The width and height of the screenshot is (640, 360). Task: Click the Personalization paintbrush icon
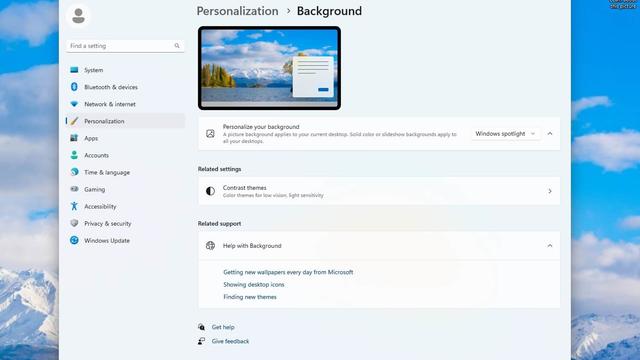coord(74,121)
